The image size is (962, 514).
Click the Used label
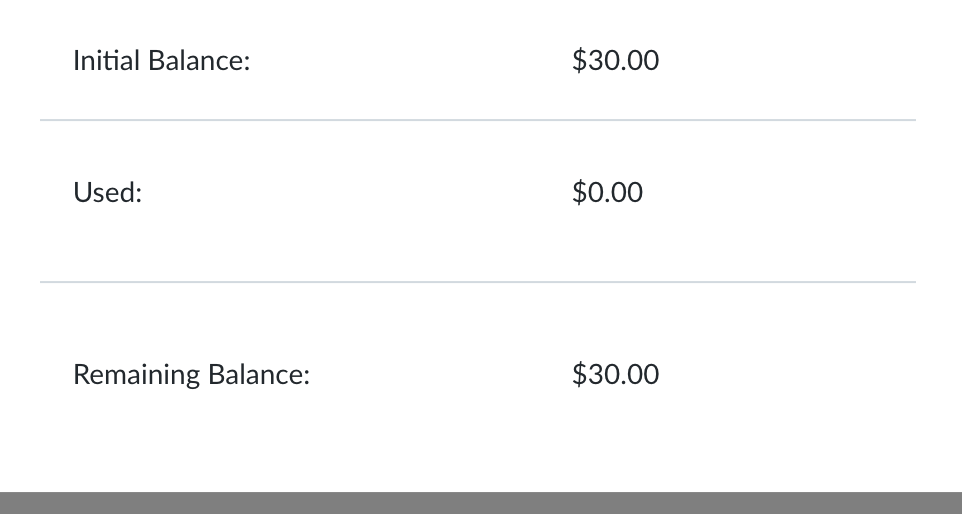point(107,192)
